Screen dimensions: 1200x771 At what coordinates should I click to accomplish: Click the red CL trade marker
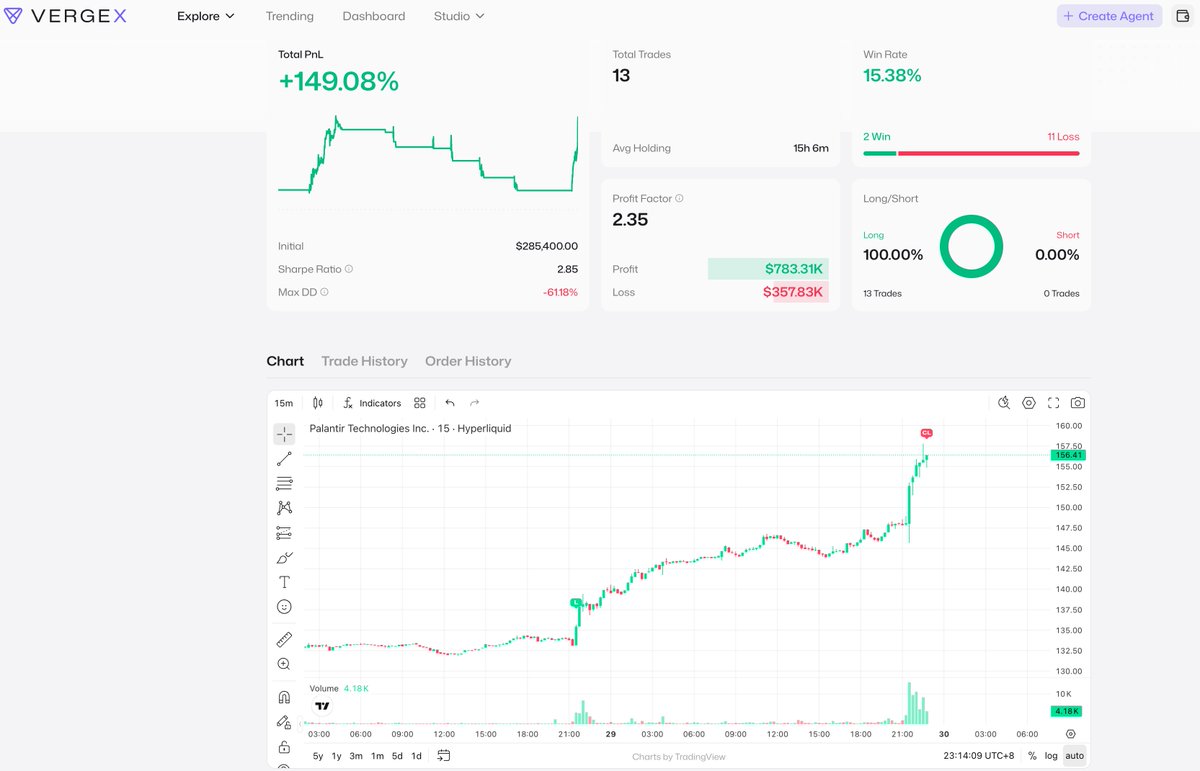tap(926, 433)
